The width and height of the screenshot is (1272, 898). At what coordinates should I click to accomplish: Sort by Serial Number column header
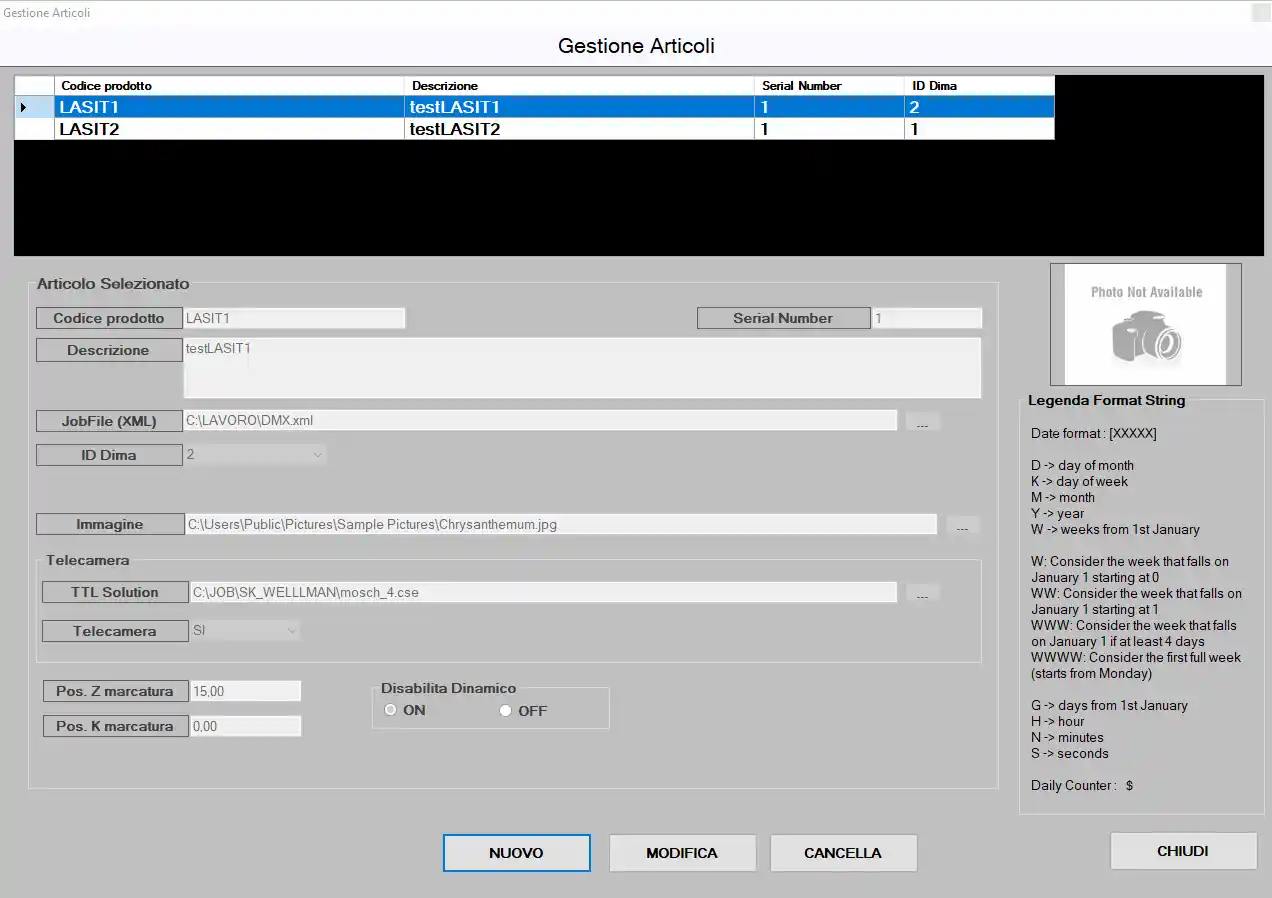[x=828, y=86]
